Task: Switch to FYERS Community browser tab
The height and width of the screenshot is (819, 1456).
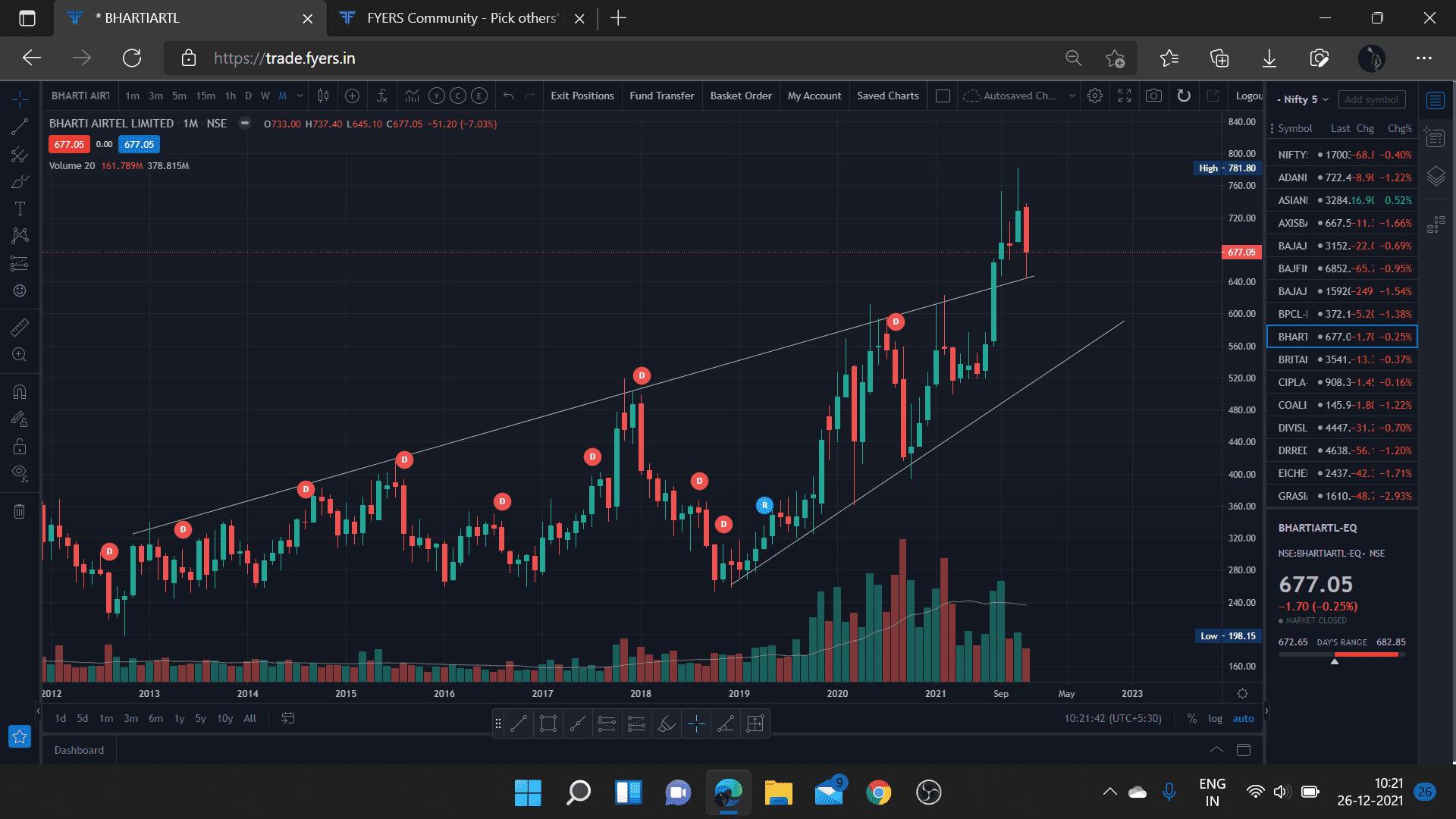Action: pyautogui.click(x=455, y=18)
